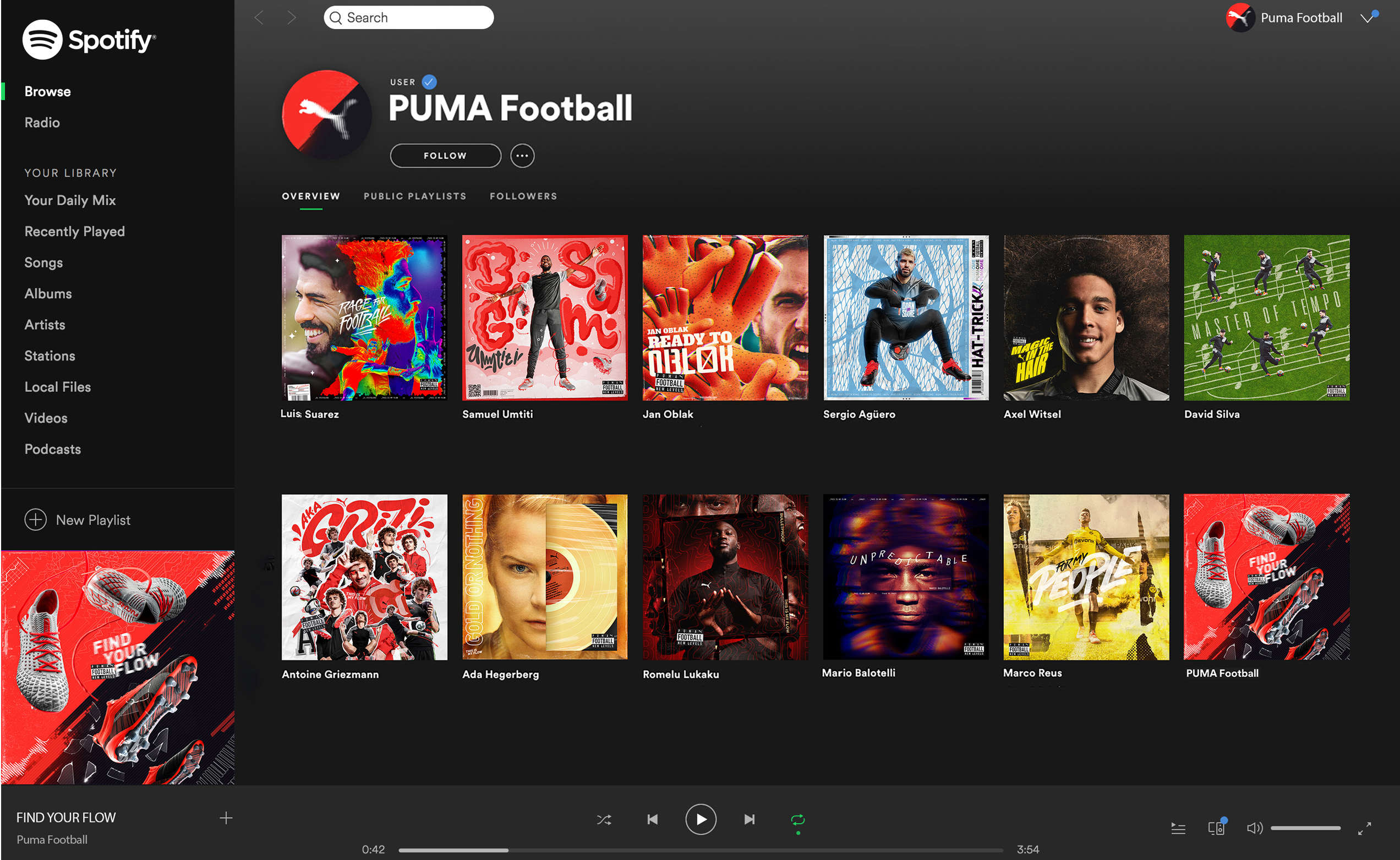Image resolution: width=1400 pixels, height=860 pixels.
Task: Open the Marco Reus playlist cover
Action: tap(1086, 577)
